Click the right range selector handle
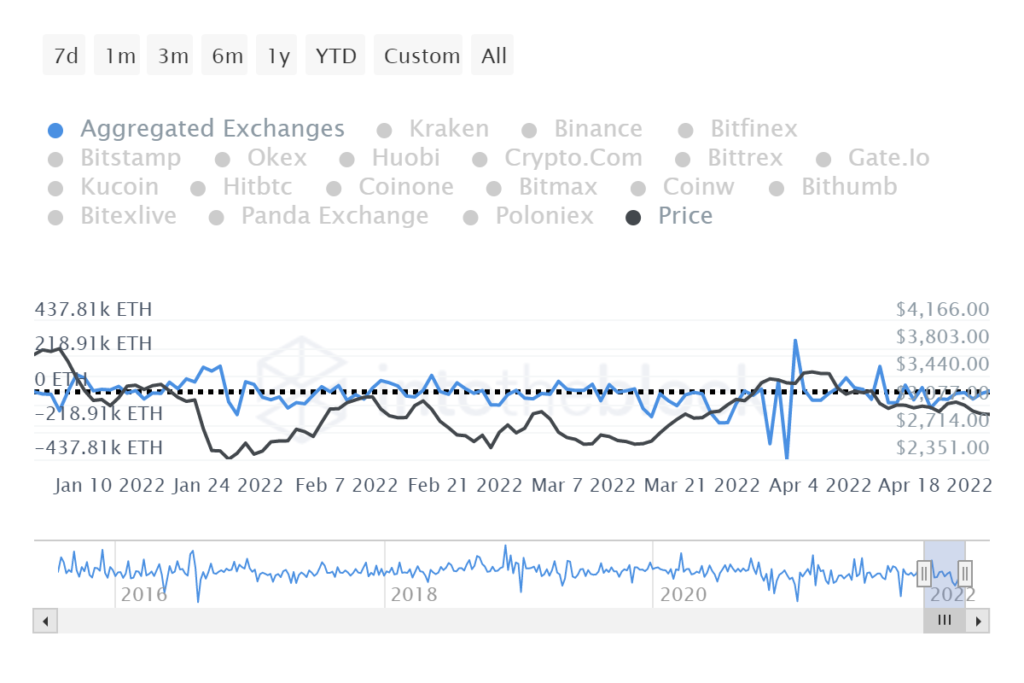 965,574
